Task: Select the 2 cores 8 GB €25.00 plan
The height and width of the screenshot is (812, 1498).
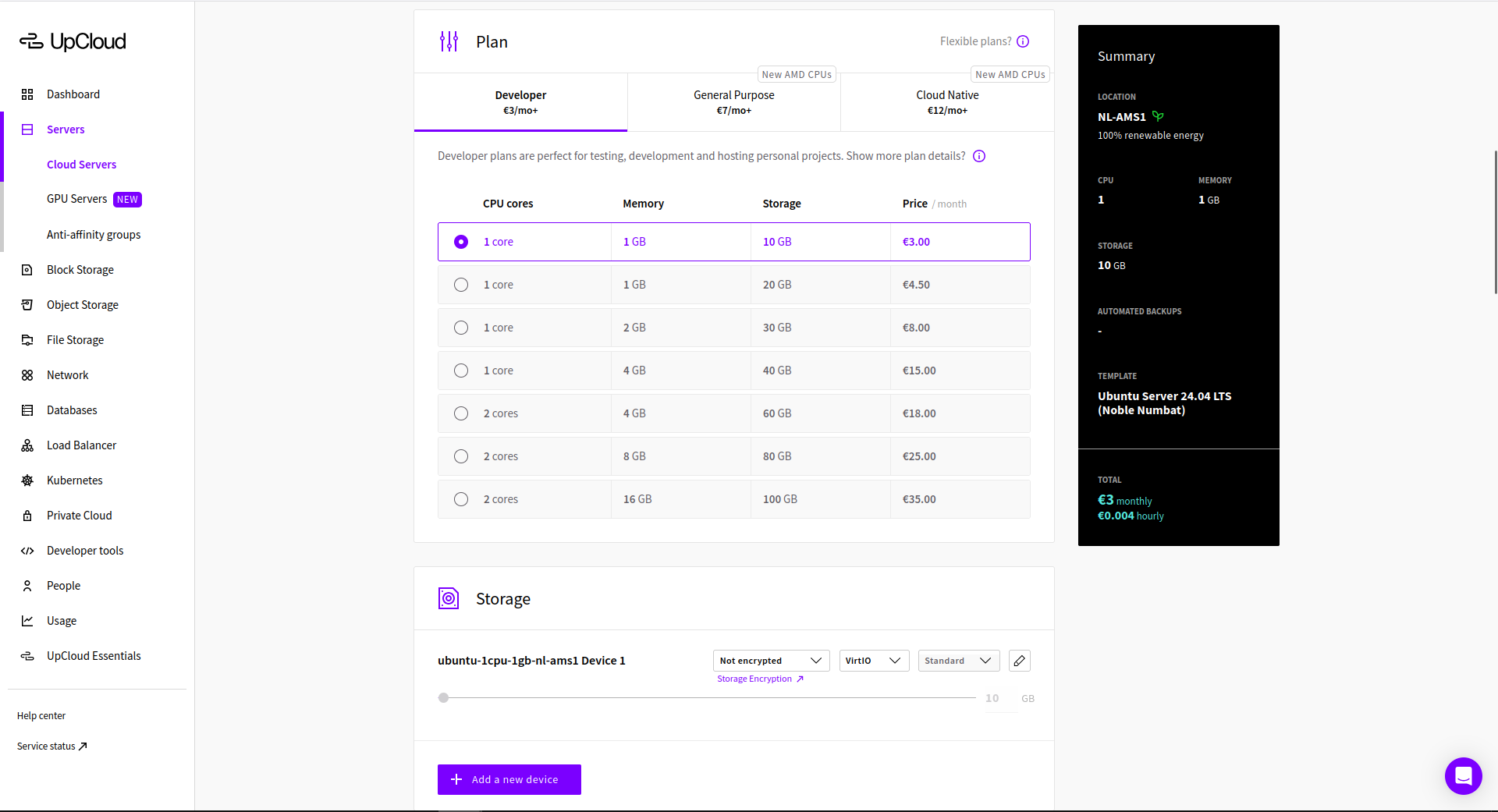Action: coord(461,456)
